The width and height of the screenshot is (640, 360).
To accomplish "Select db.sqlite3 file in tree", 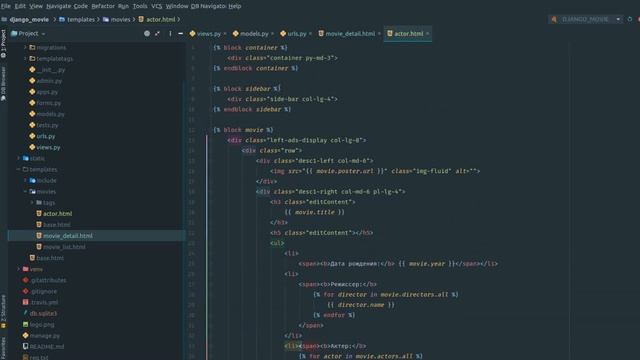I will 43,313.
